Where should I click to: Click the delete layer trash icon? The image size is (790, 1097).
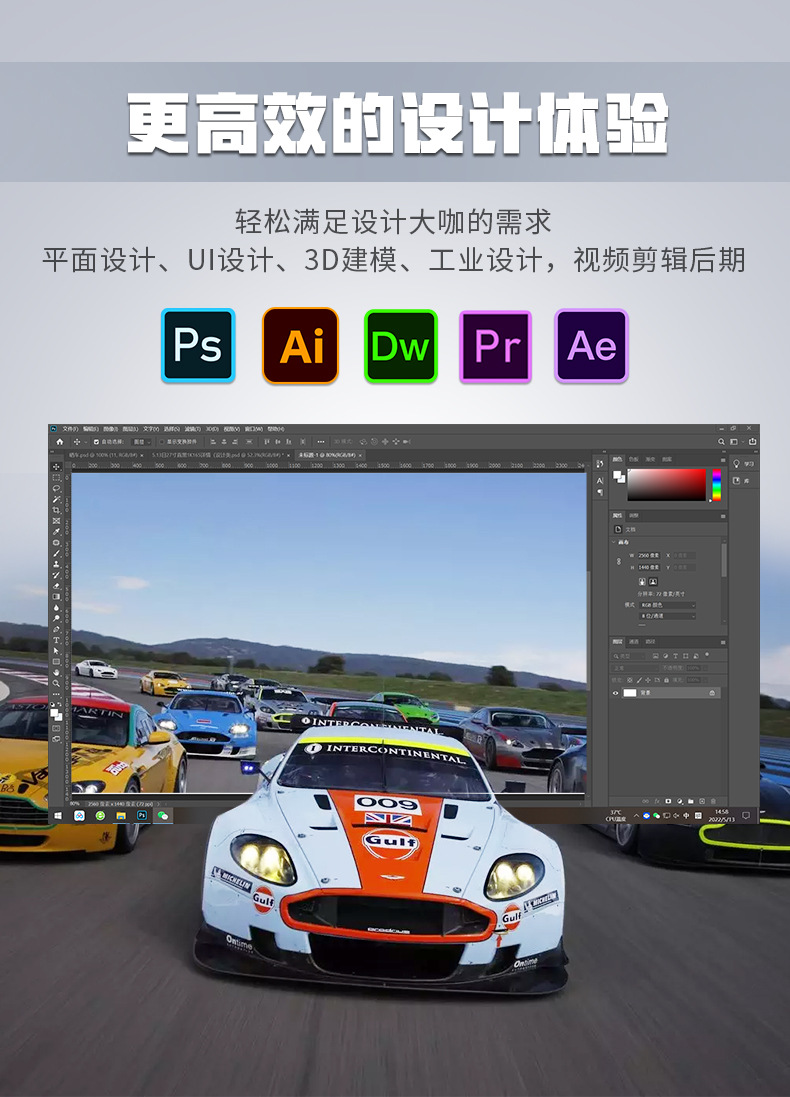coord(712,801)
